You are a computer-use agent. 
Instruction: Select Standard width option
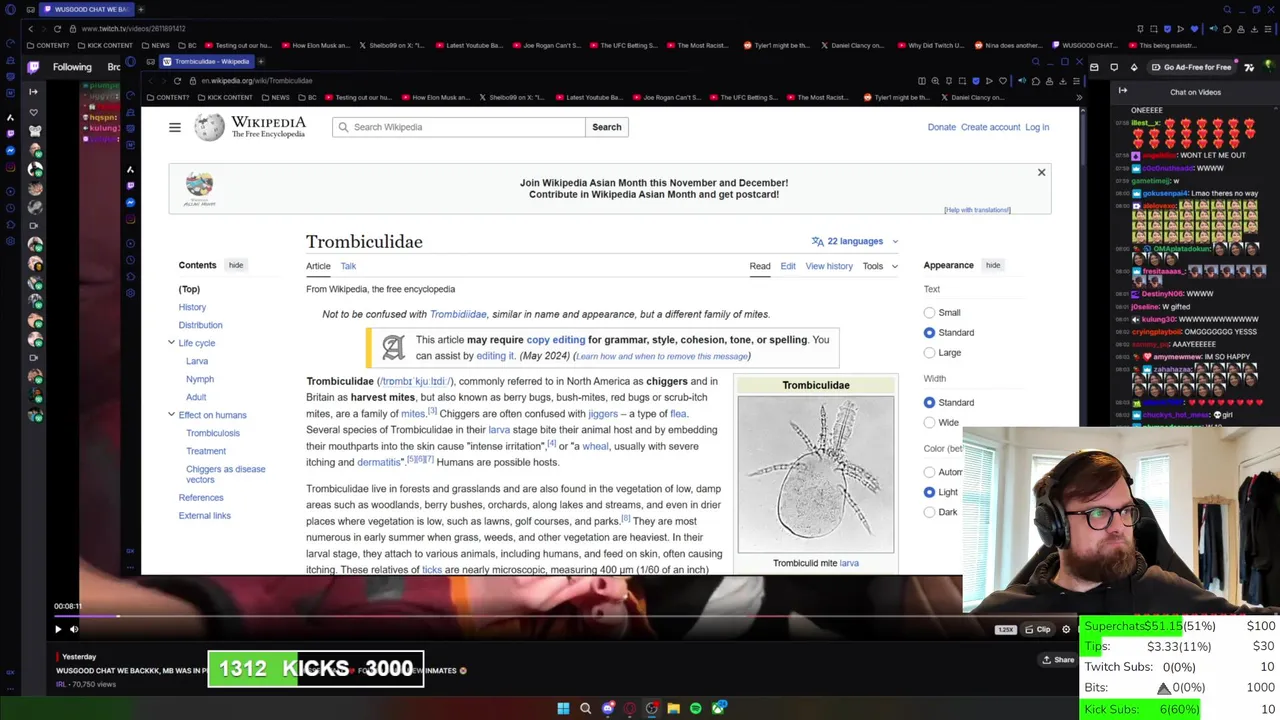click(x=929, y=403)
